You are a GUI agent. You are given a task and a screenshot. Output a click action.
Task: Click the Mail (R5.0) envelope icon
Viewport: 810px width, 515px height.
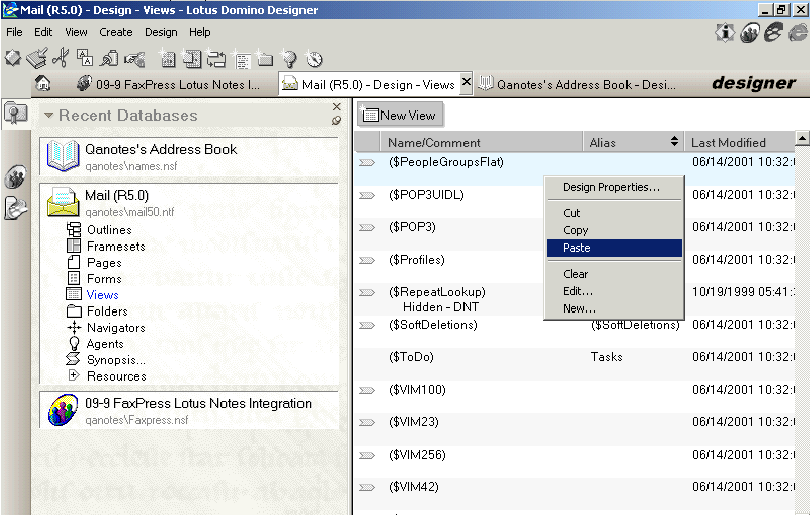point(63,202)
